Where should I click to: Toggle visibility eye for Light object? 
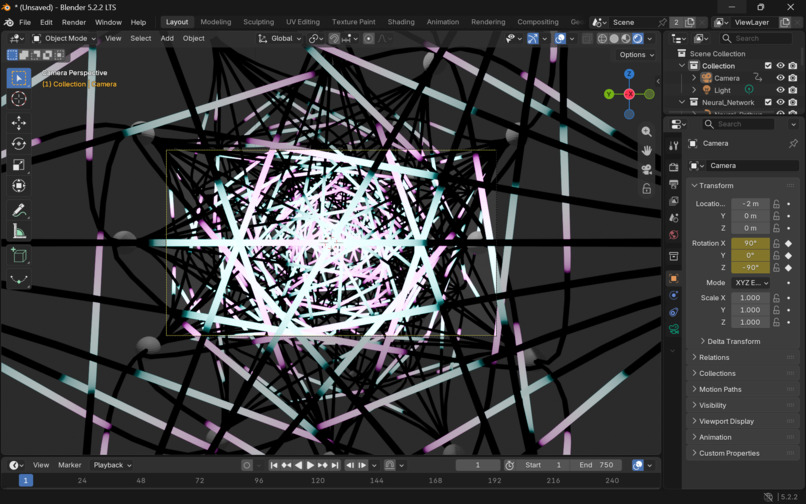coord(780,90)
